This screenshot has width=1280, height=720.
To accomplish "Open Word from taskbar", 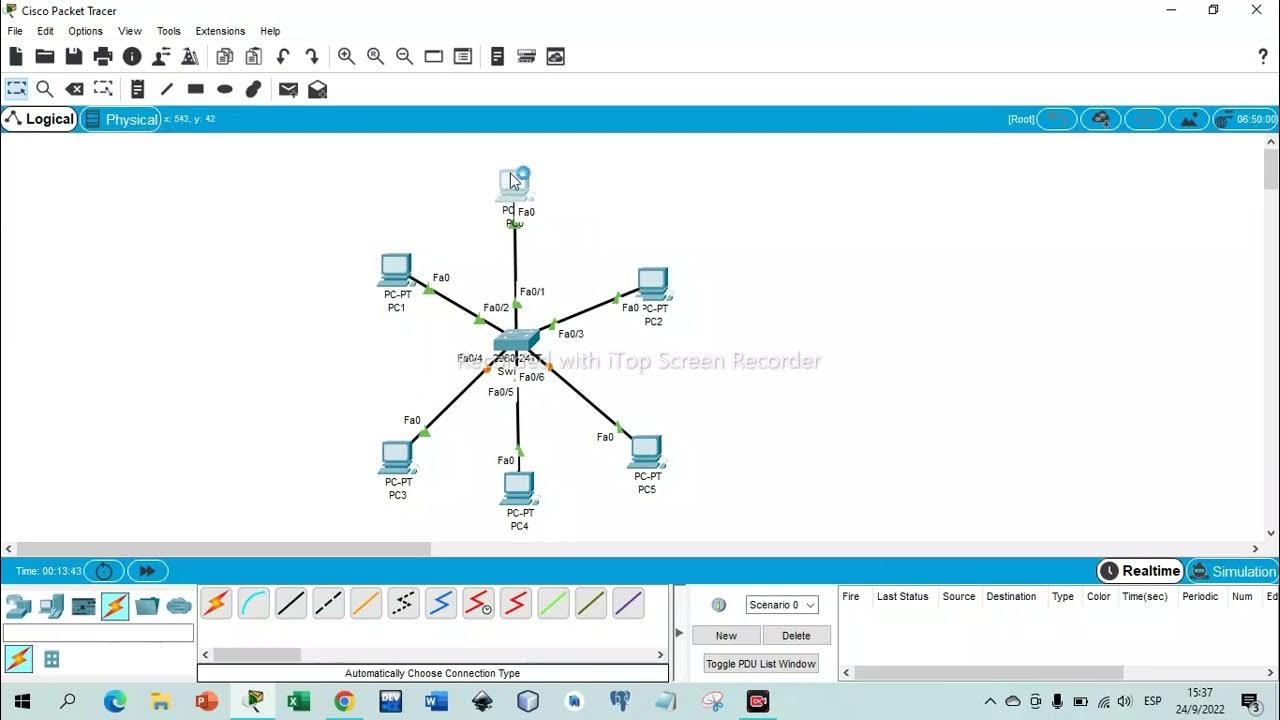I will click(436, 702).
